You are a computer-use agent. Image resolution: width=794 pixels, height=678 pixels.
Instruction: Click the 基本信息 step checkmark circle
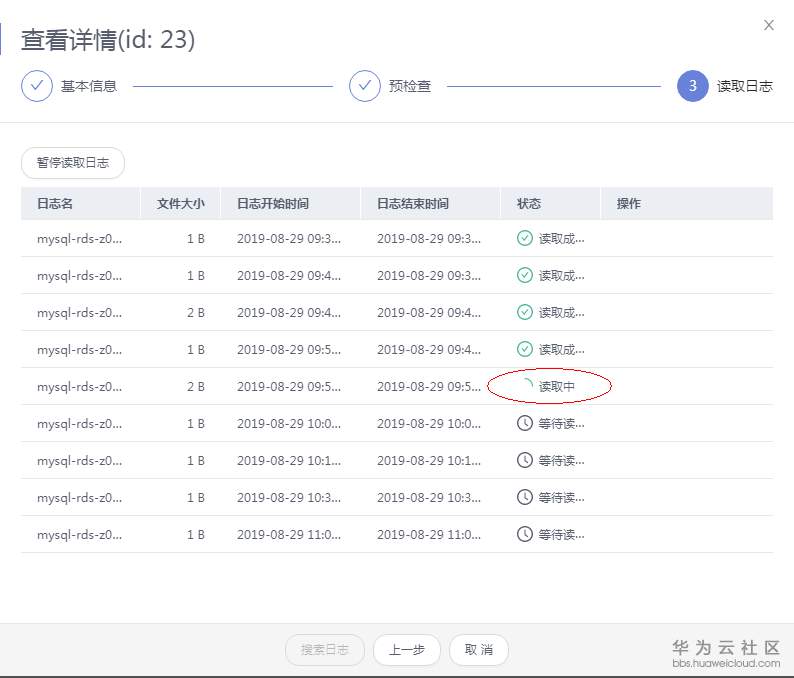coord(36,86)
